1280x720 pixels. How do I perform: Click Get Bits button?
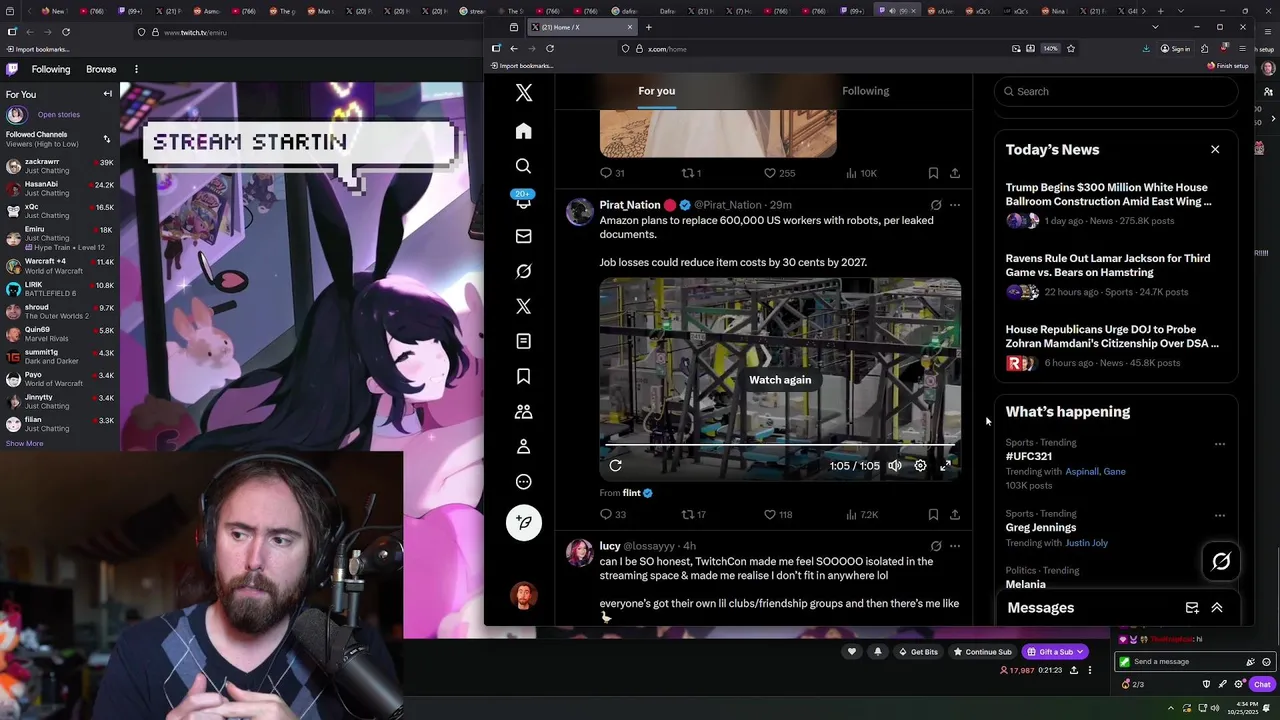point(918,652)
